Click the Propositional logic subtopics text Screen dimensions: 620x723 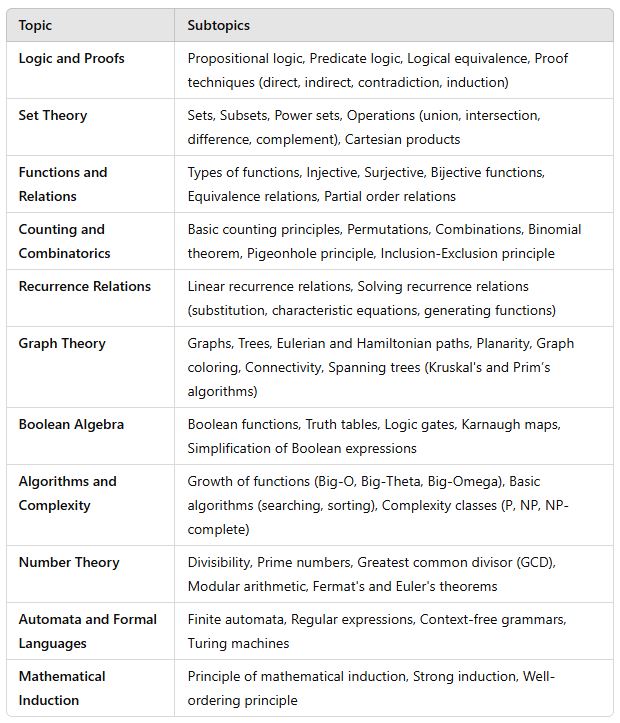point(245,59)
